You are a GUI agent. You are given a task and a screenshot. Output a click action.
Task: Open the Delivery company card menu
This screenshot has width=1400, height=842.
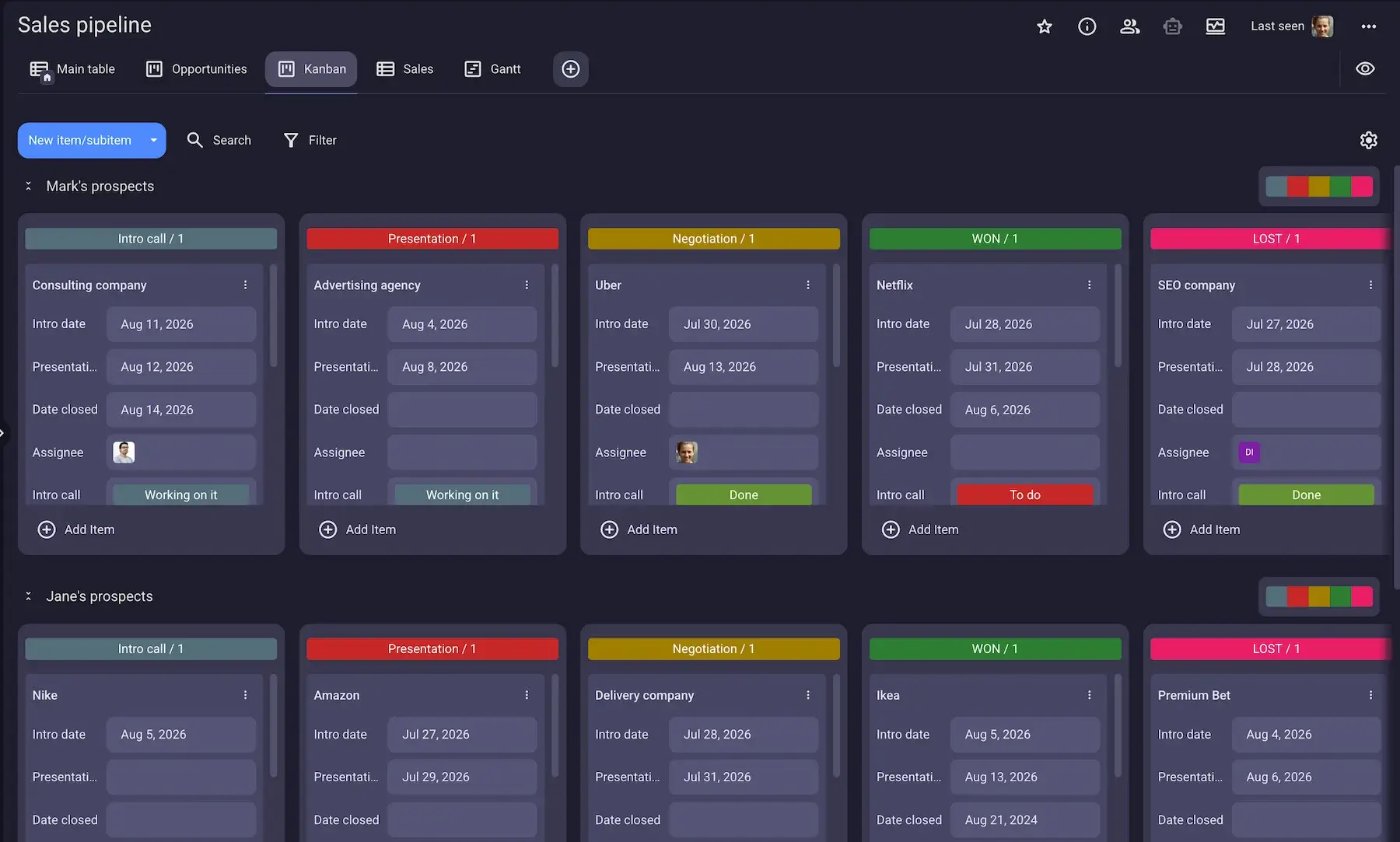coord(808,695)
